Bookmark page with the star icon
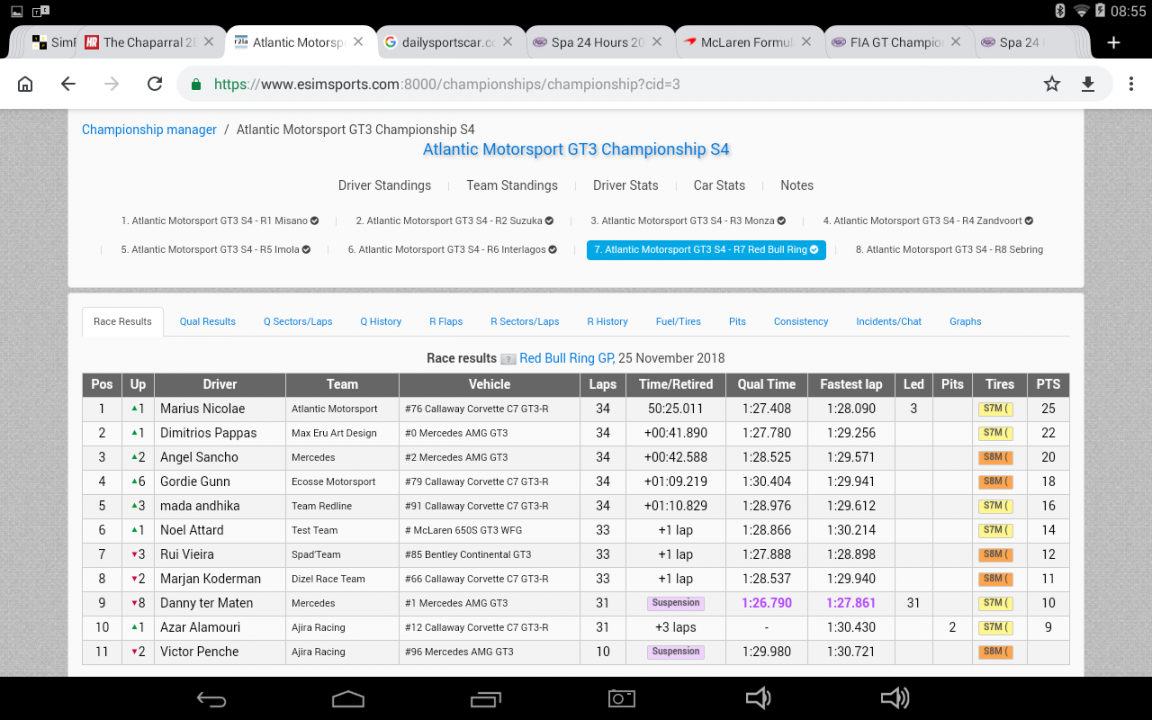This screenshot has width=1152, height=720. point(1051,84)
